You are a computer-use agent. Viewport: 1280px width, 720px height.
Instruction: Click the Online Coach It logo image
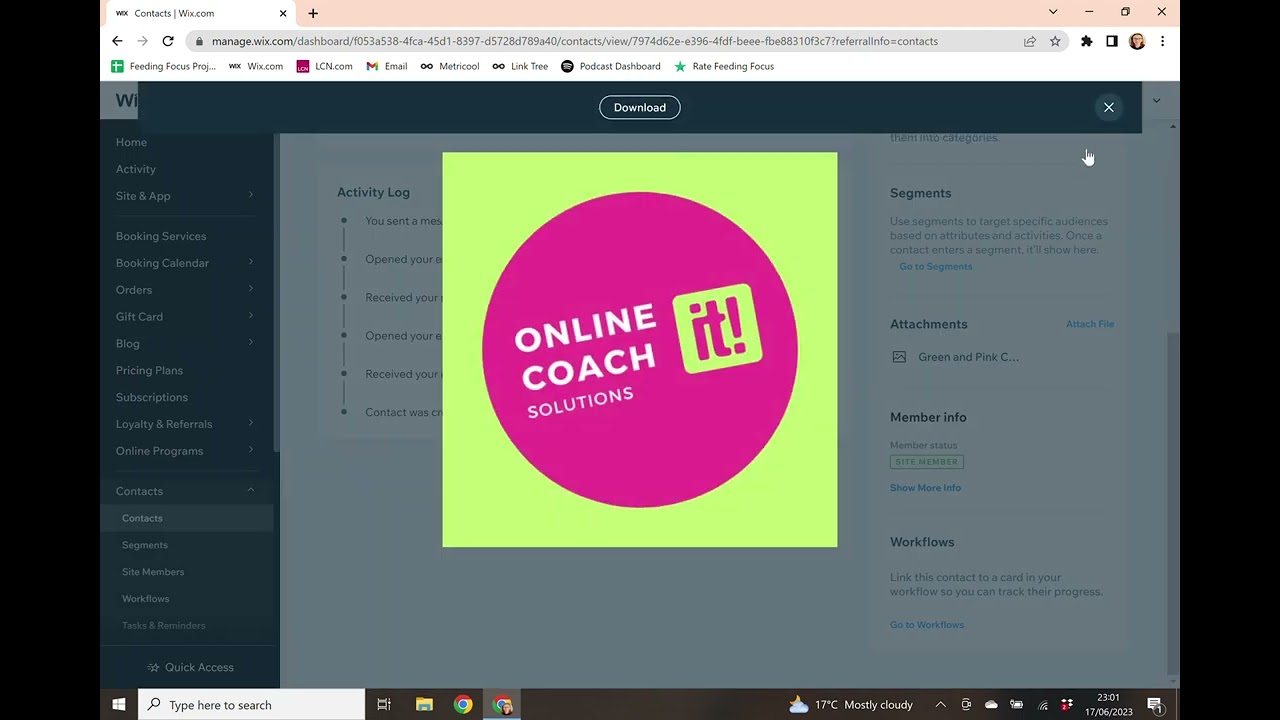pyautogui.click(x=640, y=350)
